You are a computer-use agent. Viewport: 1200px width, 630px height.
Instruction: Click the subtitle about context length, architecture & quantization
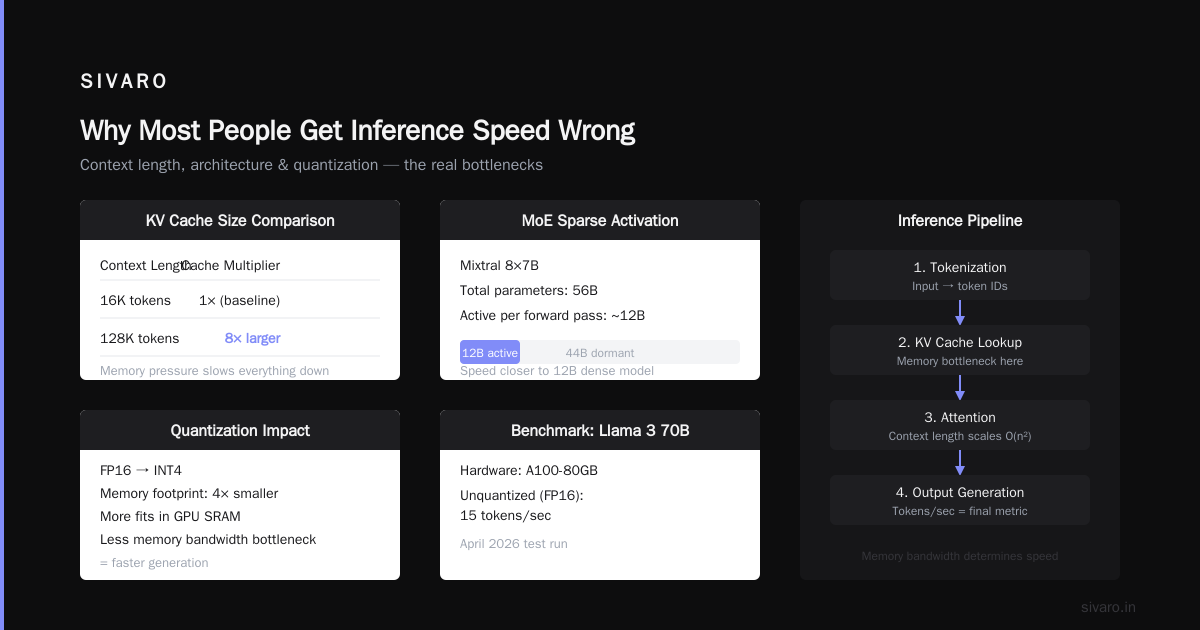(311, 165)
